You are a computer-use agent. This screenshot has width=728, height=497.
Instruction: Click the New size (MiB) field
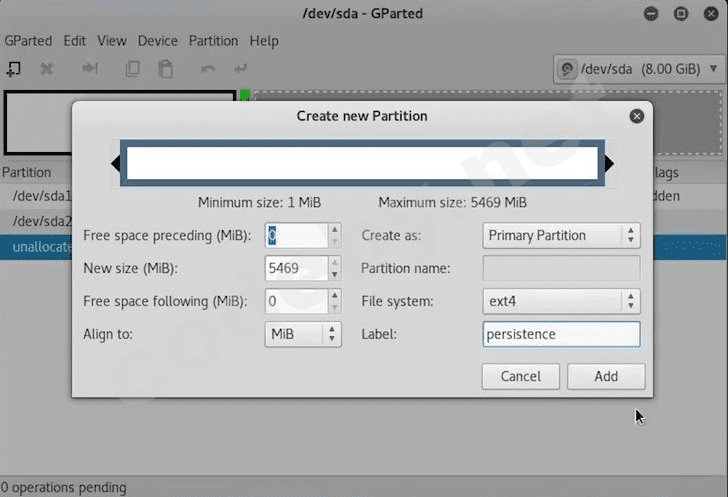296,269
